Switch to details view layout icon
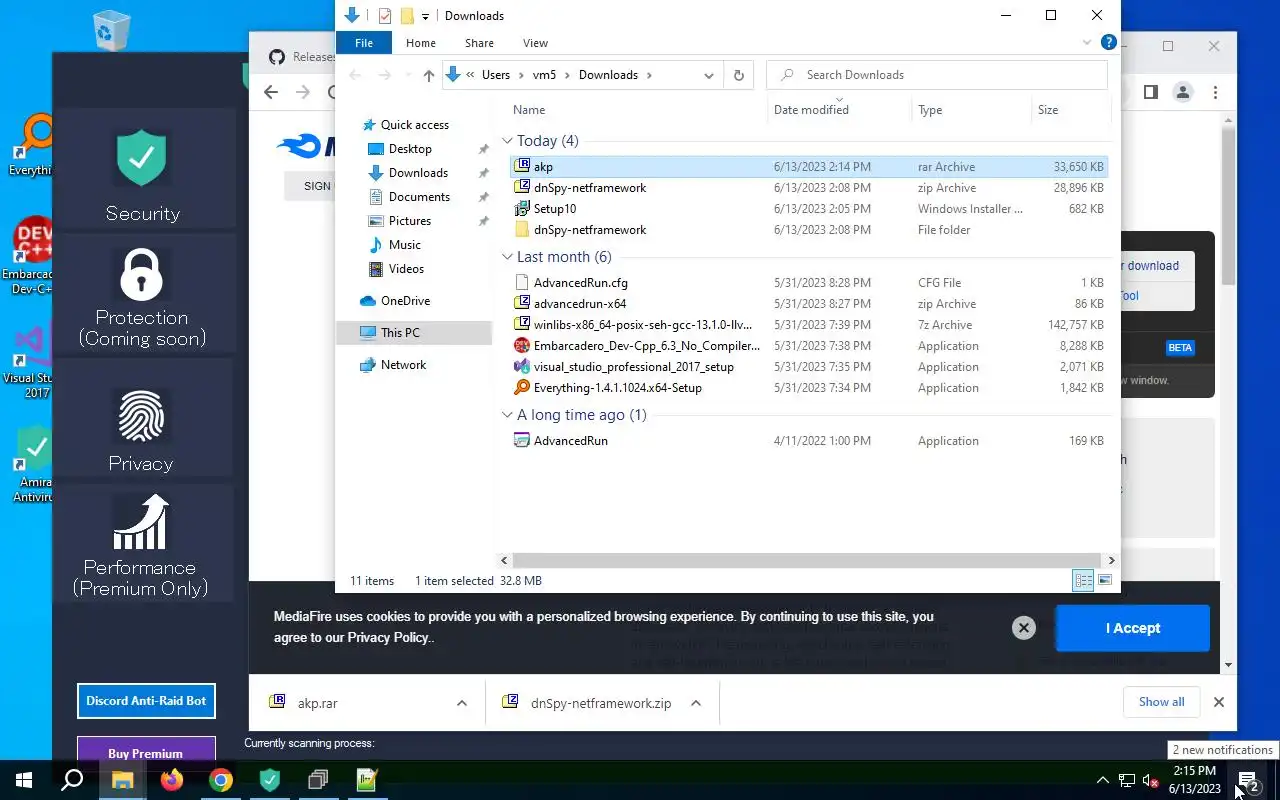 (1083, 580)
